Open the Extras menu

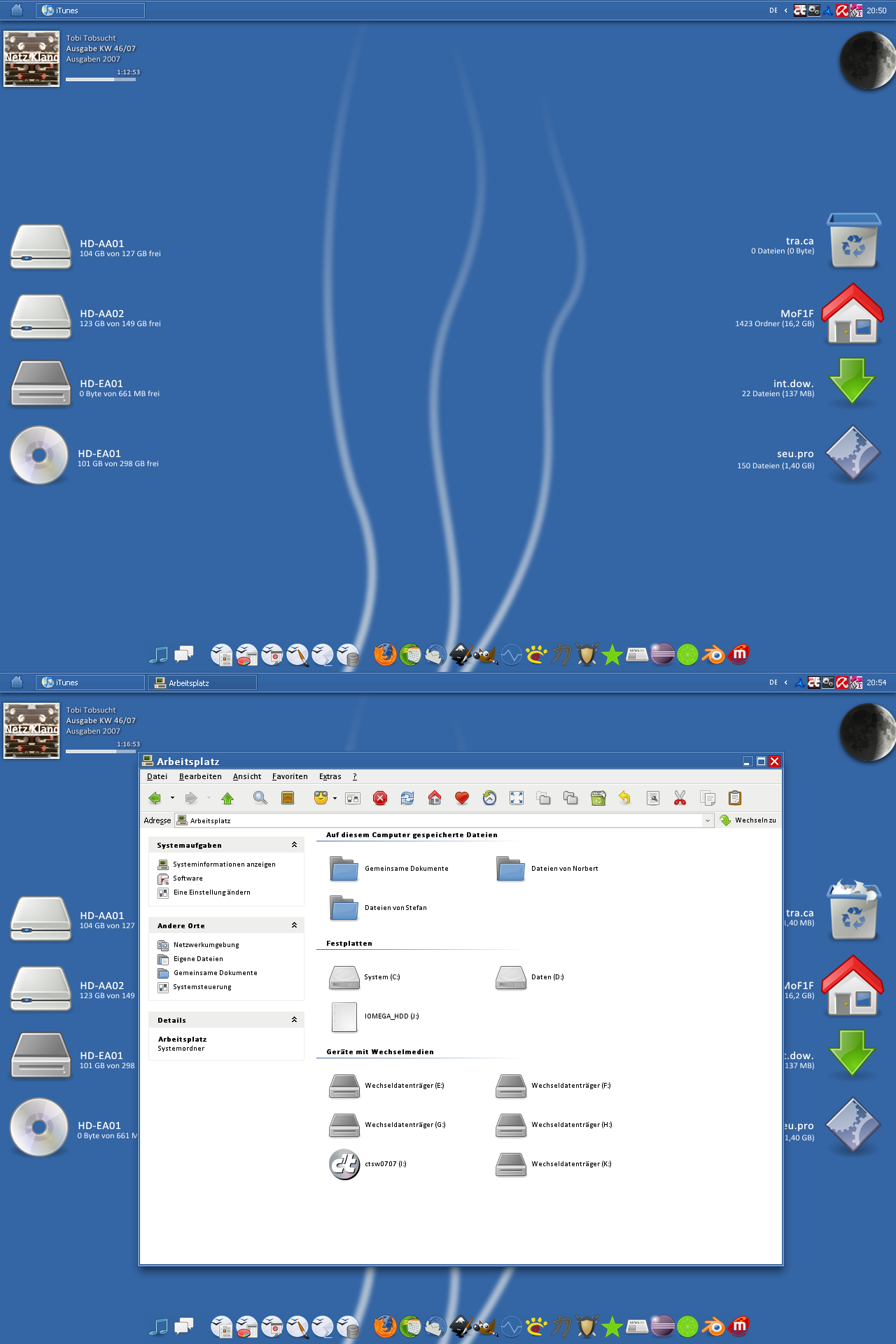coord(330,776)
